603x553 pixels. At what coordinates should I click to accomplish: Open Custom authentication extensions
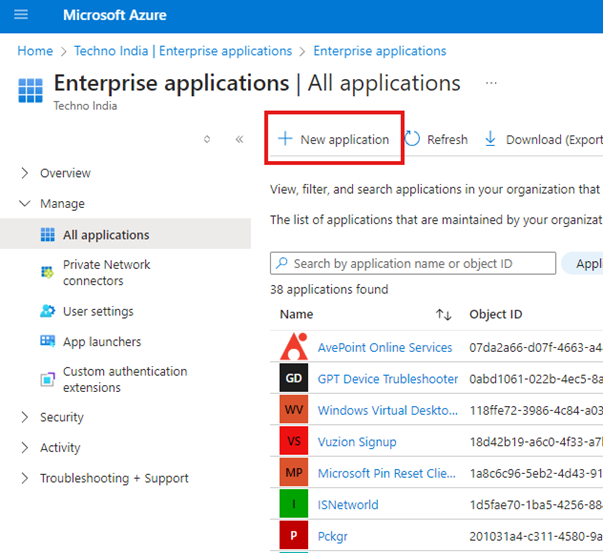coord(125,379)
